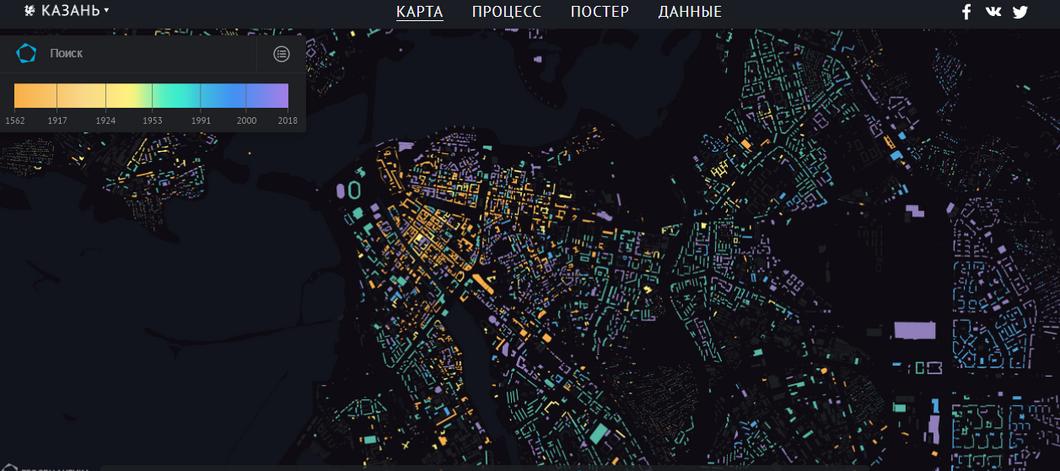This screenshot has width=1060, height=471.
Task: Click the Поиск search field
Action: (150, 53)
